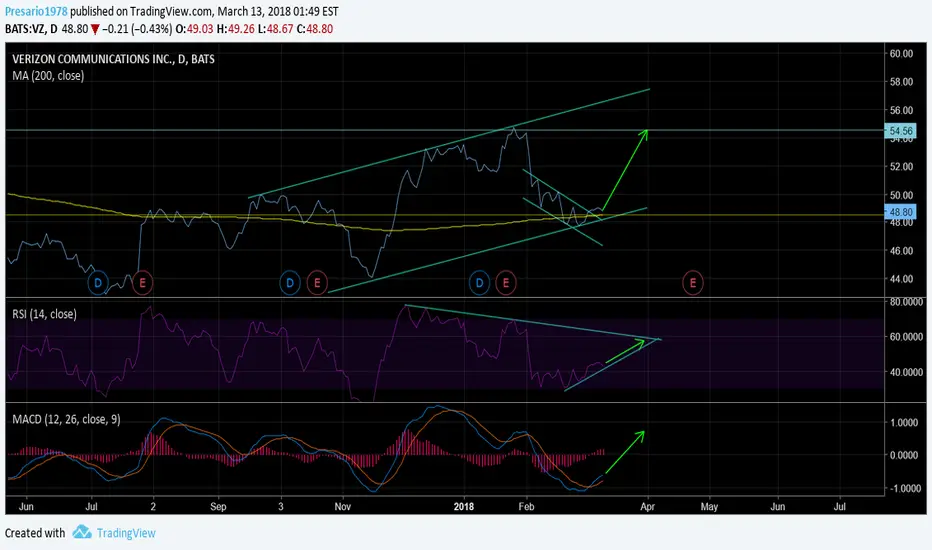This screenshot has width=932, height=550.
Task: Click the Sep label on the time axis
Action: click(218, 507)
